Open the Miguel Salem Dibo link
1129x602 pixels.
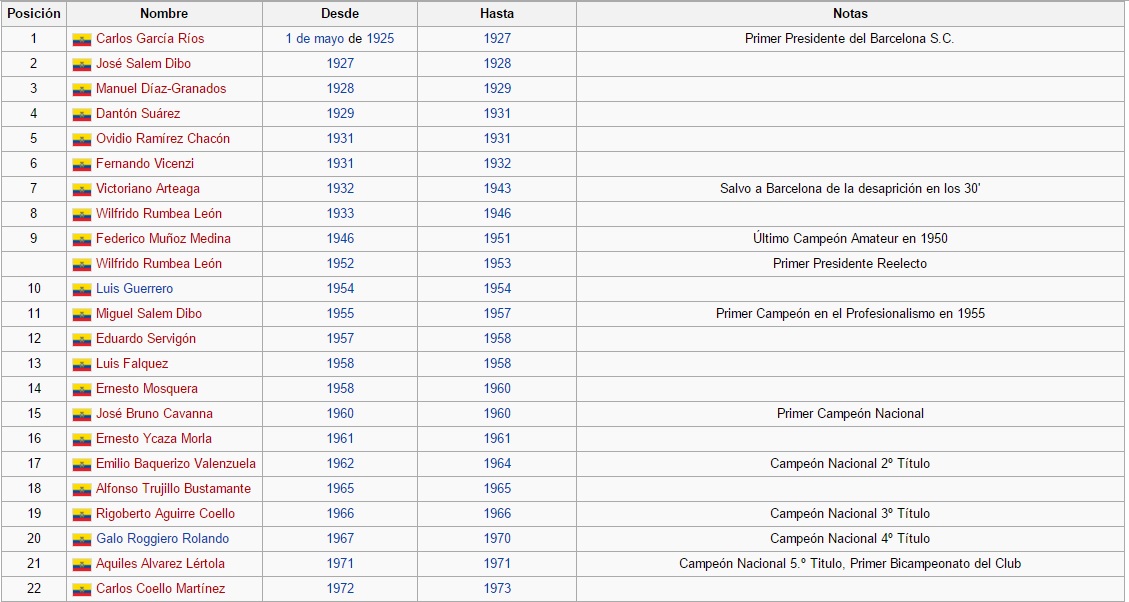click(x=149, y=314)
